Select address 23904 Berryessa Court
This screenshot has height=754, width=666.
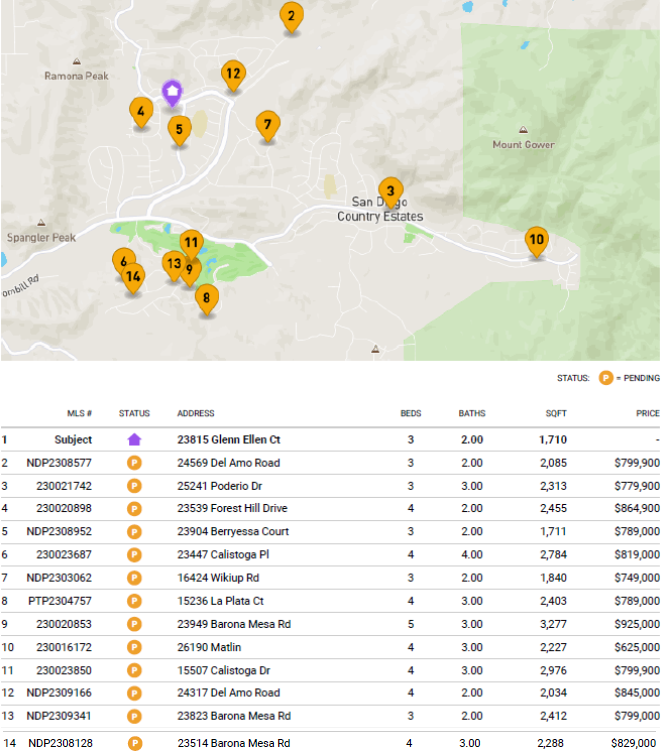(x=233, y=531)
